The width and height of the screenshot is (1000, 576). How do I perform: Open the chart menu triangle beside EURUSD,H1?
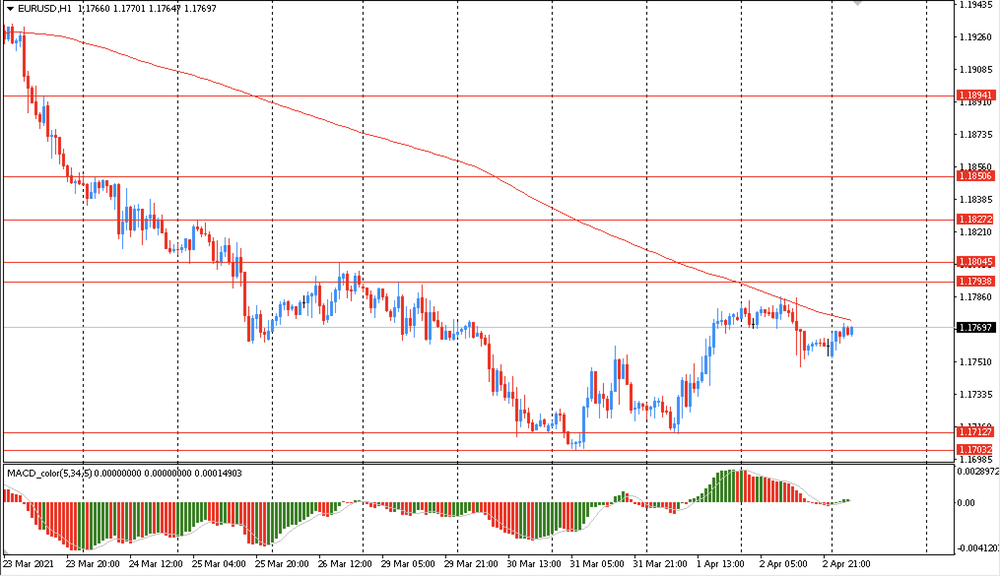click(10, 9)
